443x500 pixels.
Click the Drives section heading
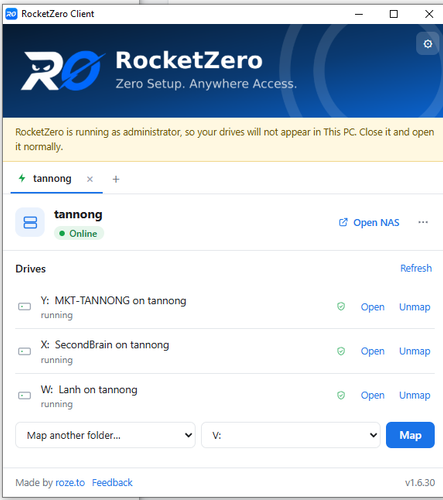tap(30, 269)
